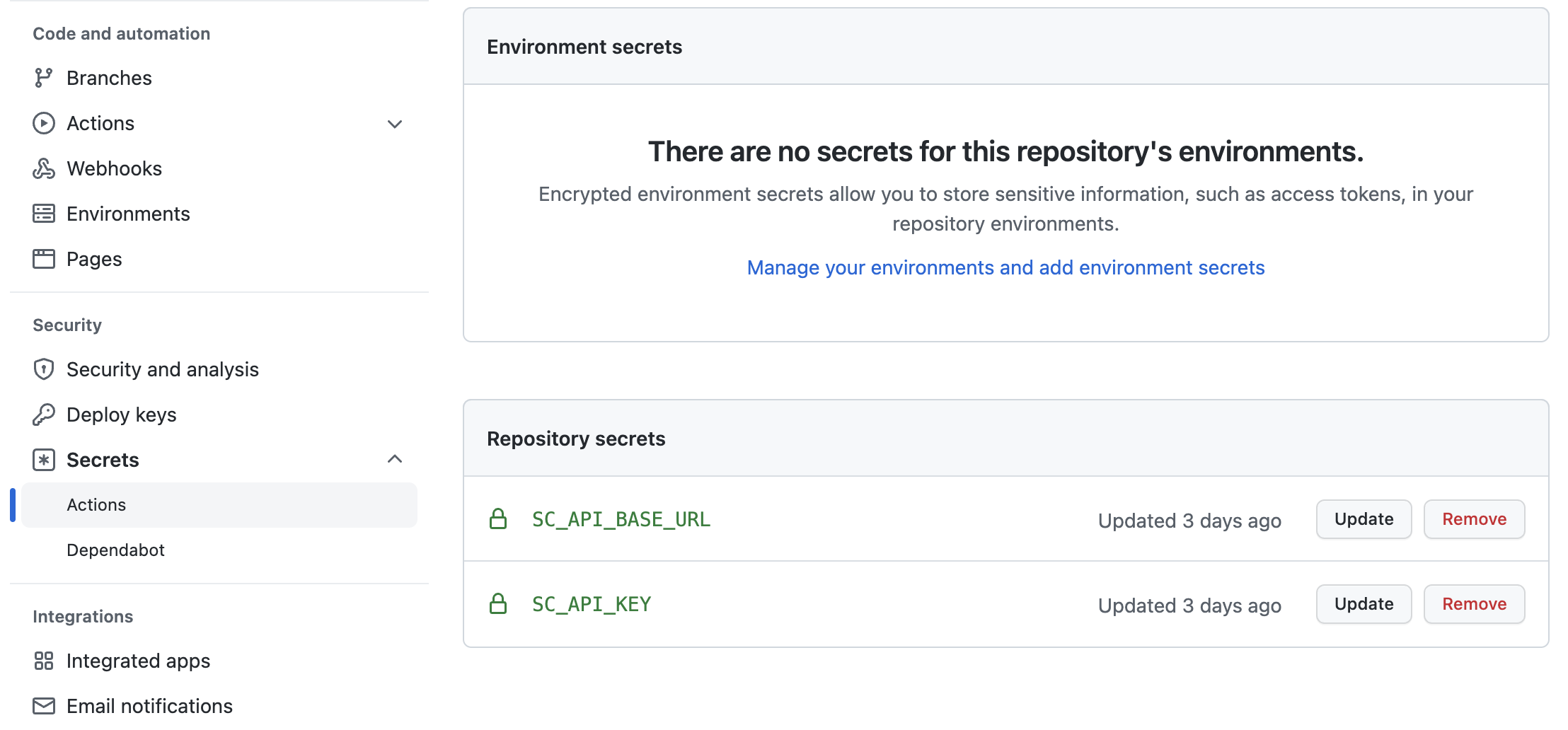Click the Pages browser icon
Viewport: 1568px width, 730px height.
pyautogui.click(x=43, y=259)
